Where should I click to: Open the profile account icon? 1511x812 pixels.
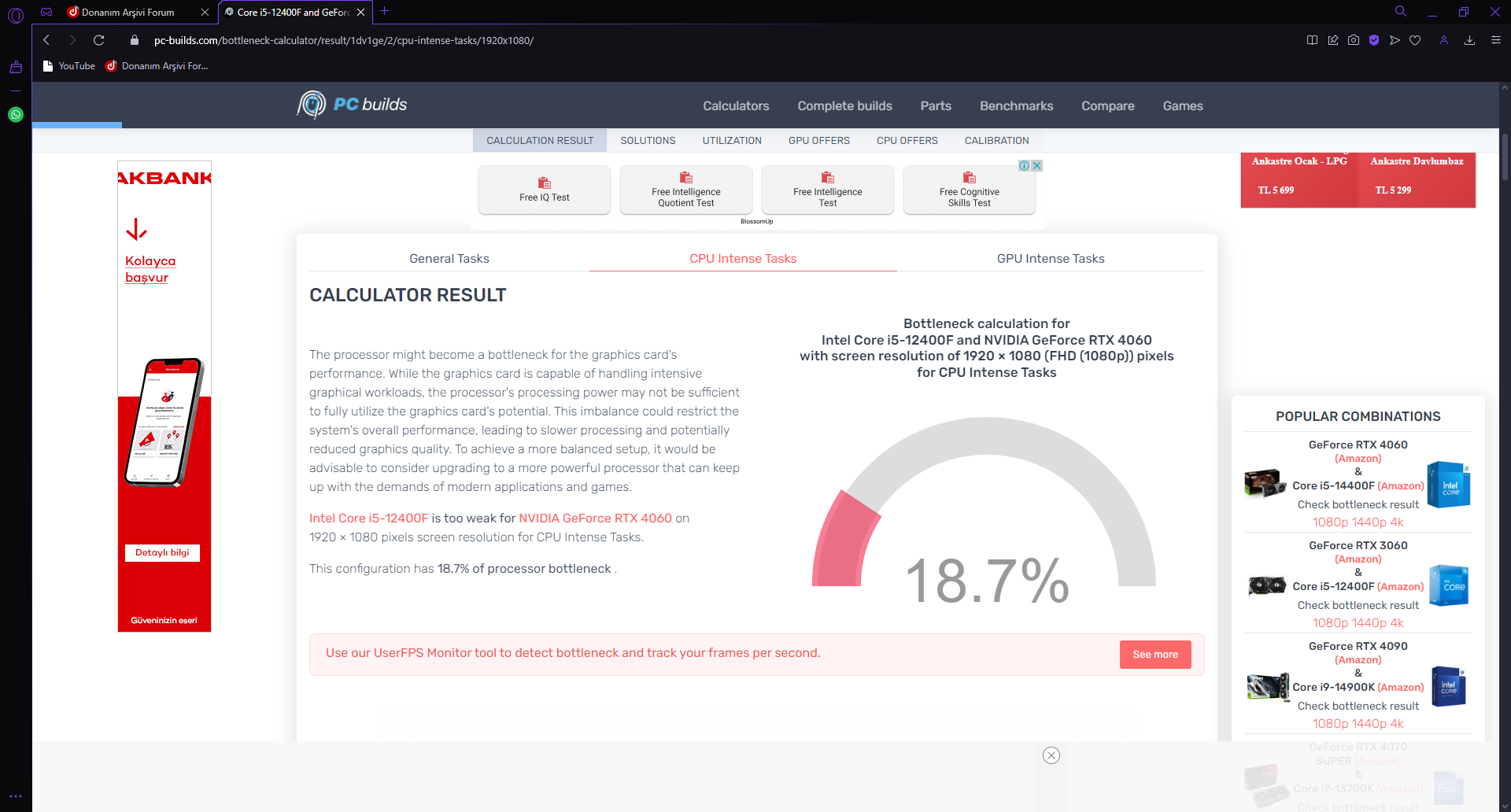point(1444,40)
